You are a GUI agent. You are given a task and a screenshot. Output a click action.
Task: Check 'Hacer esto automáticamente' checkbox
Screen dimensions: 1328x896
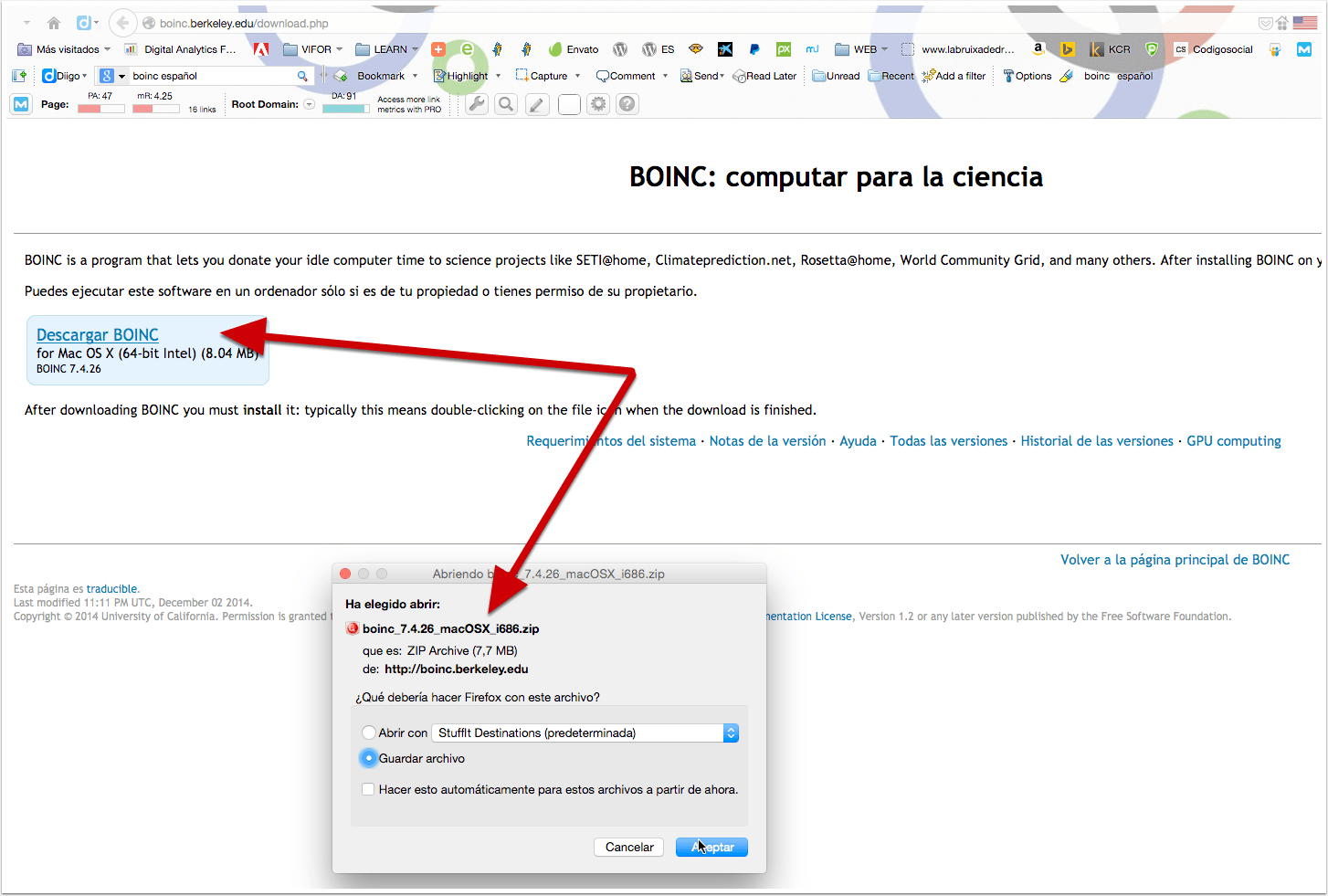[368, 789]
